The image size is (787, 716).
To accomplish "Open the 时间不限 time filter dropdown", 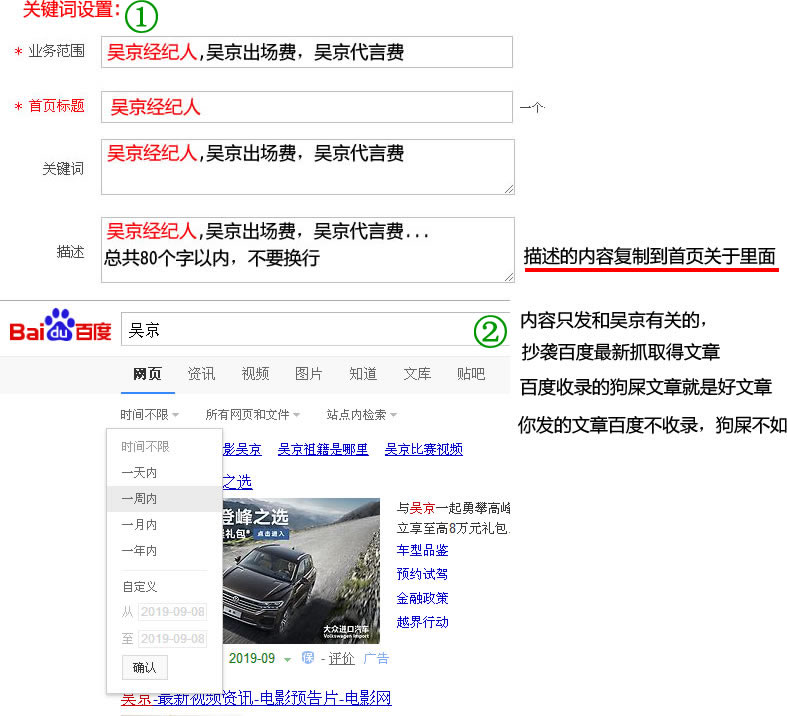I will pos(149,414).
